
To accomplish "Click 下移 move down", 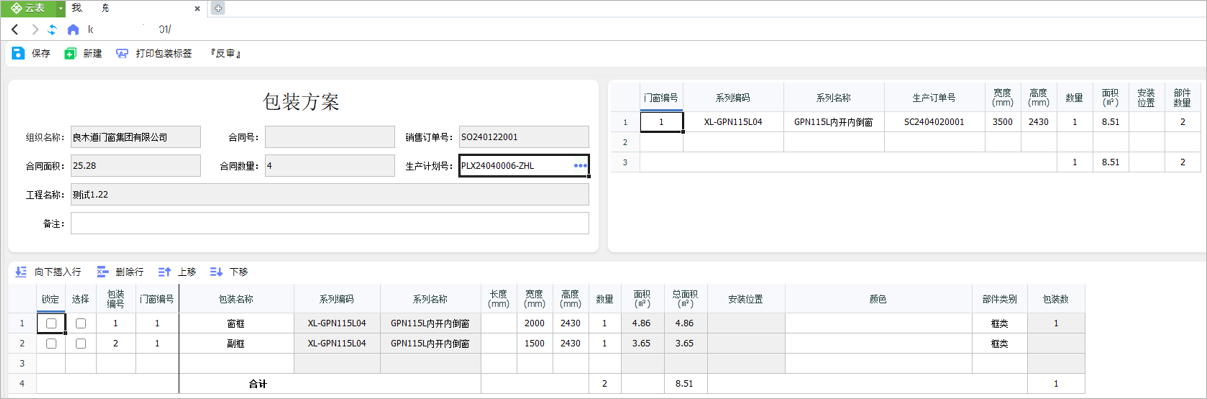I will pos(229,271).
